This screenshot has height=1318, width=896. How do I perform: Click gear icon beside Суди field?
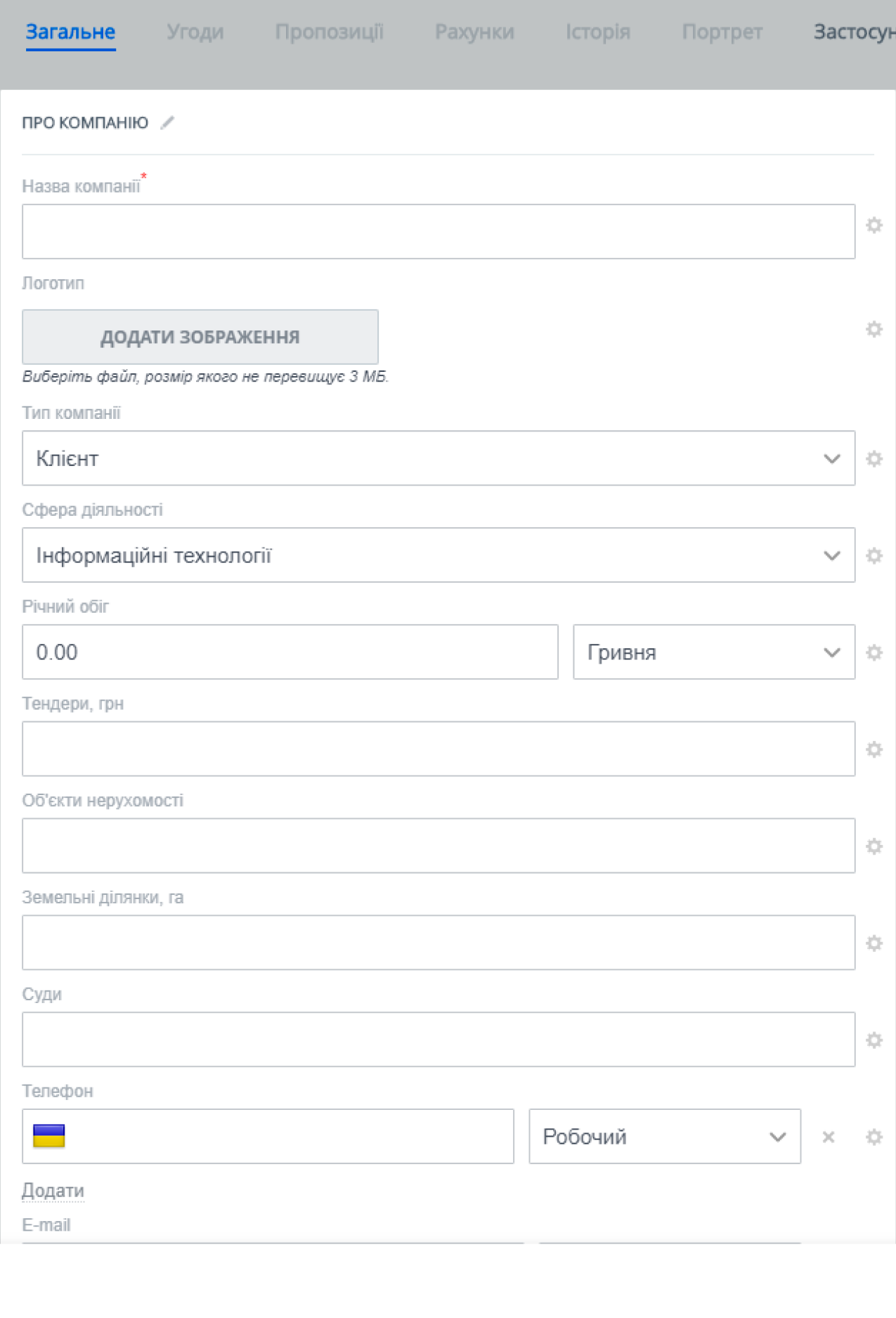pos(874,1040)
